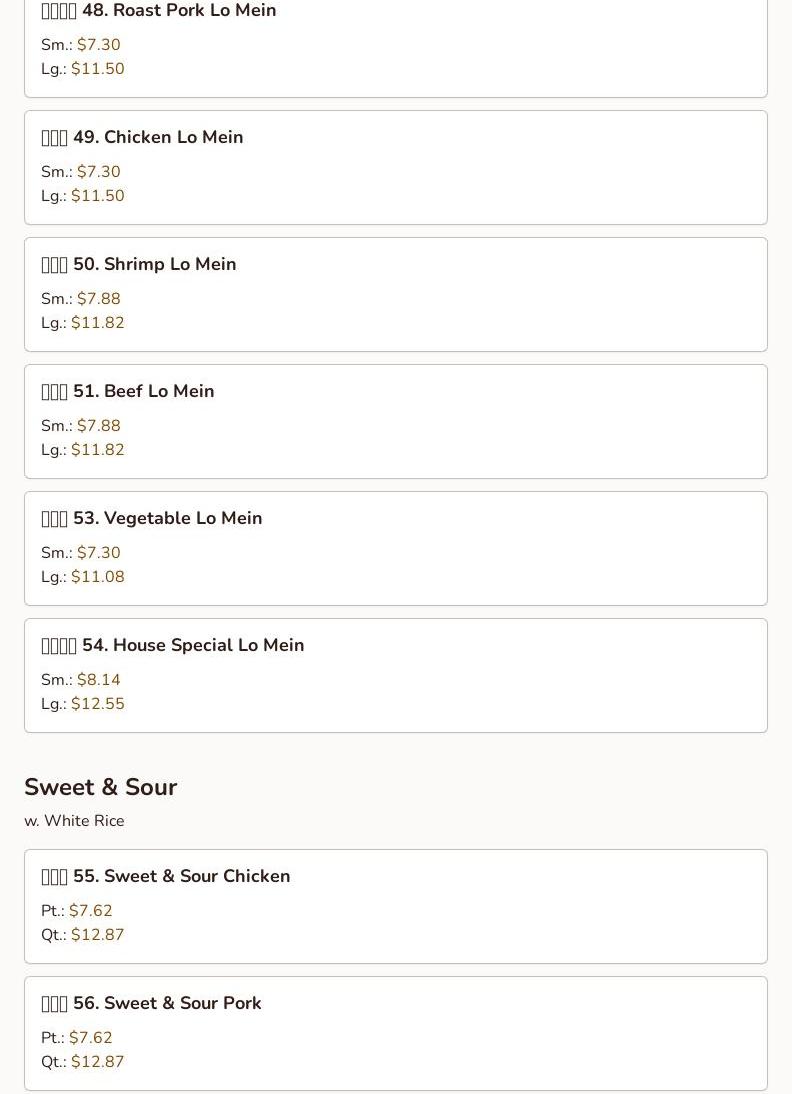Pick the large $11.82 Beef Lo Mein price

98,449
